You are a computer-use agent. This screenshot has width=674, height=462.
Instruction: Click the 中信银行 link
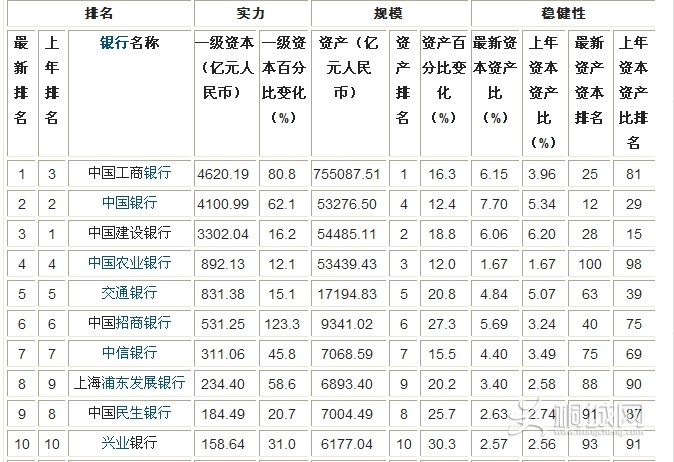click(129, 353)
